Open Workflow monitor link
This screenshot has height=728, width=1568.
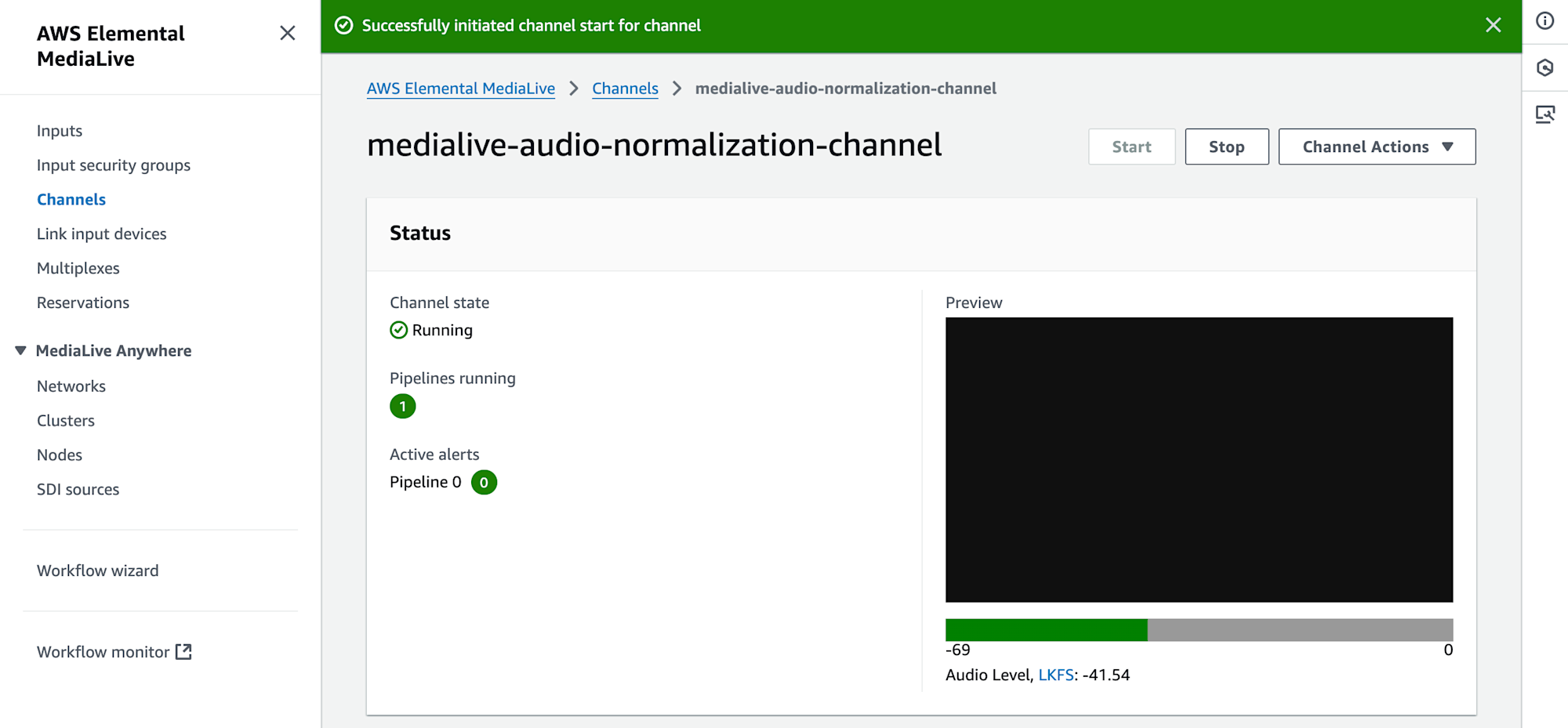[x=103, y=652]
